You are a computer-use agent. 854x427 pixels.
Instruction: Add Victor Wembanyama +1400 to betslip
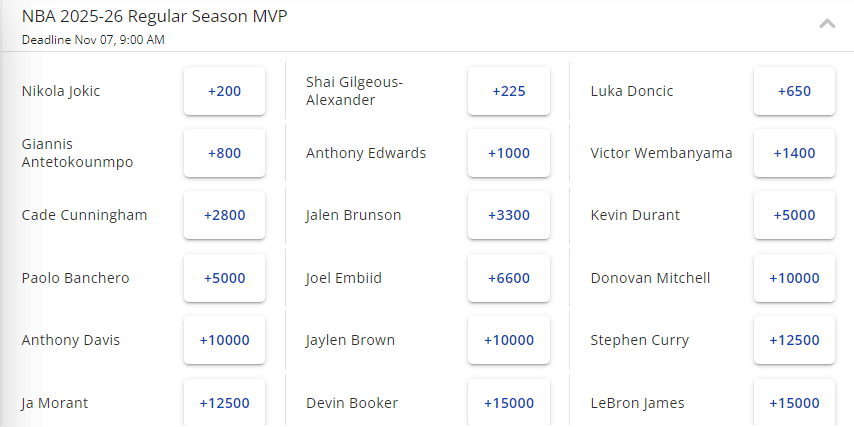coord(794,153)
